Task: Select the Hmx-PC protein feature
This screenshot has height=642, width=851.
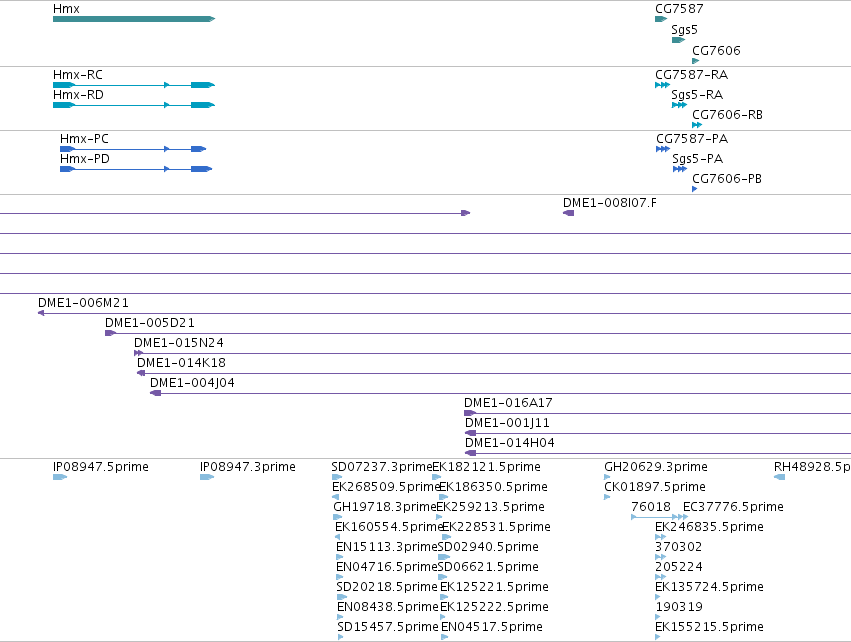Action: [x=133, y=149]
